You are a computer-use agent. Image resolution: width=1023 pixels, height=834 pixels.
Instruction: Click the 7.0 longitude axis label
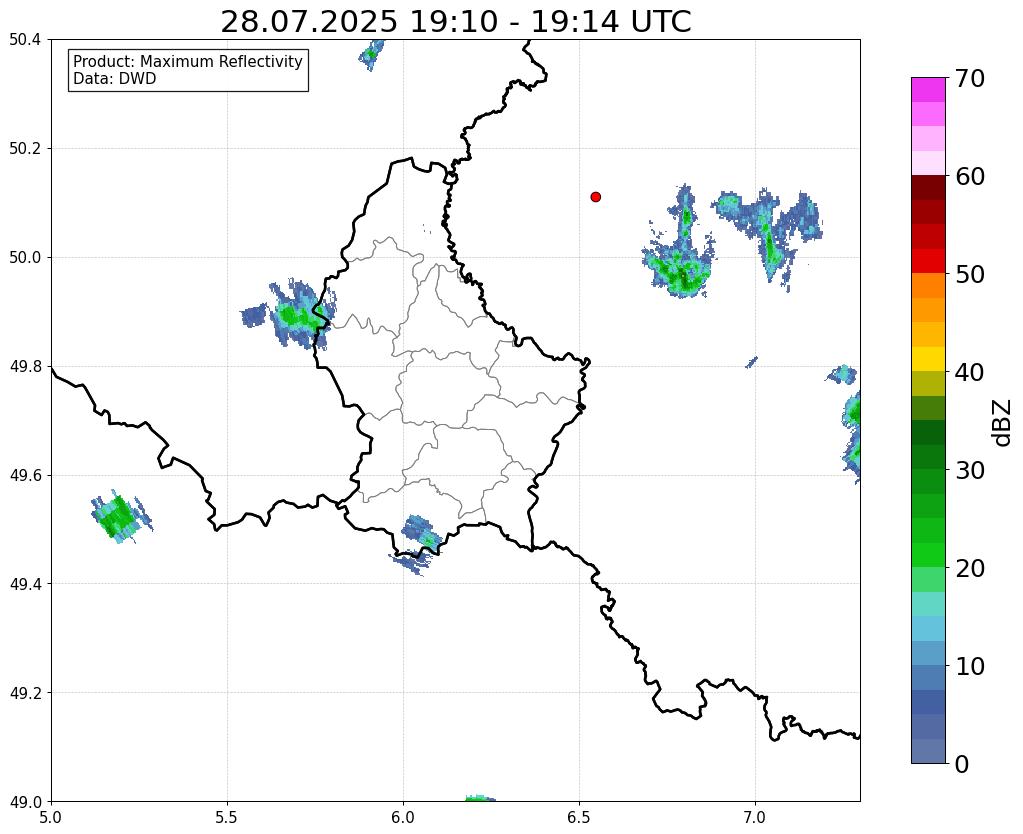tap(755, 818)
